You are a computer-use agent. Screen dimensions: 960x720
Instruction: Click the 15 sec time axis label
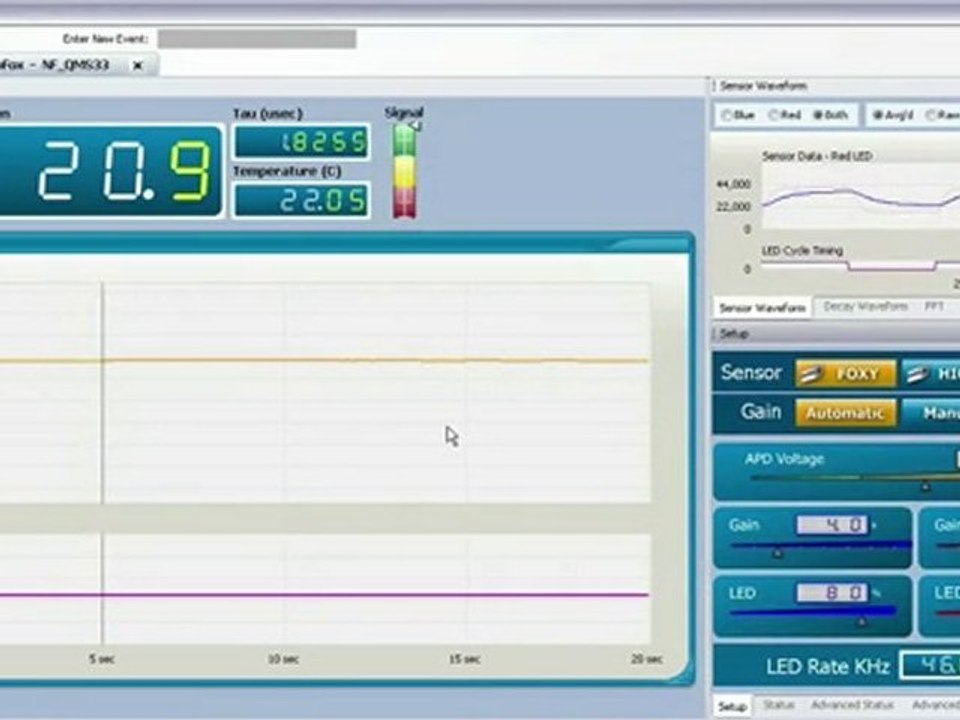465,659
